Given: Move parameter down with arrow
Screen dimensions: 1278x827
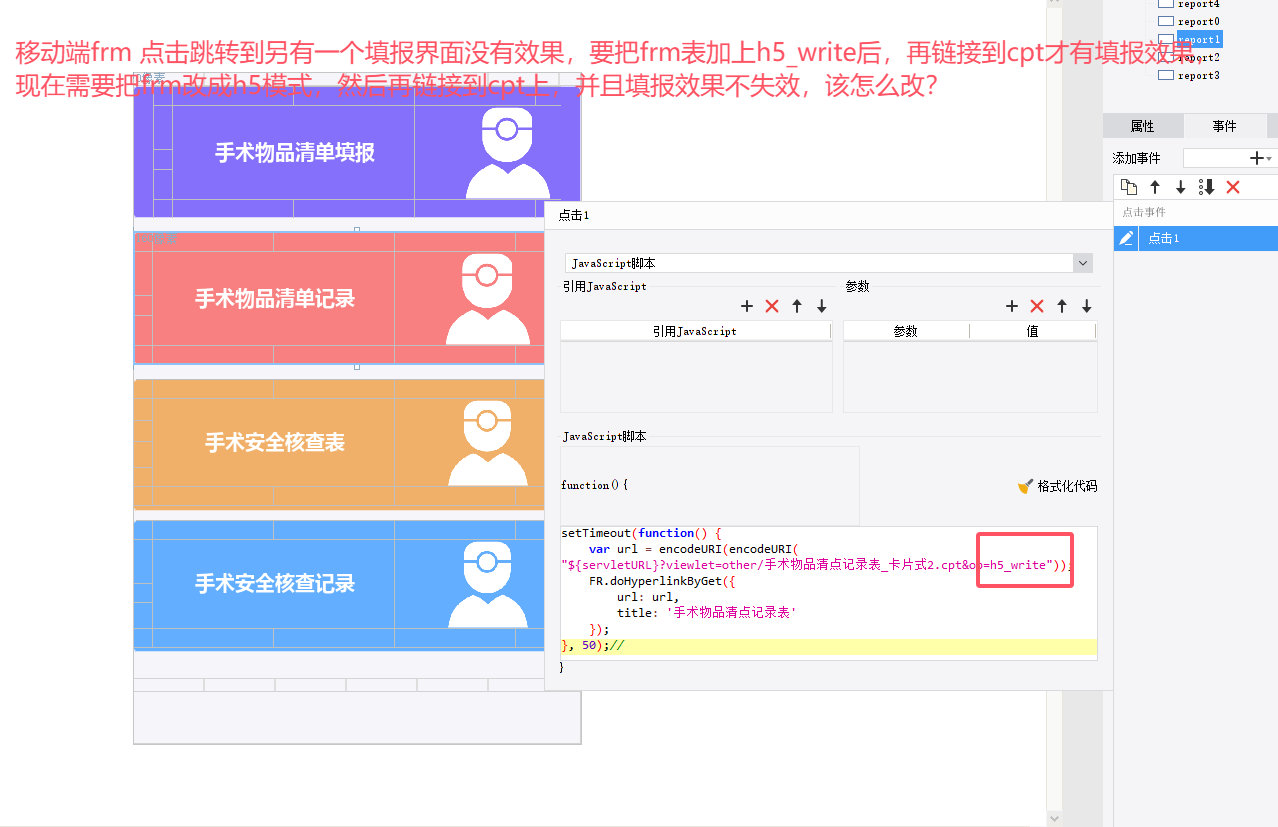Looking at the screenshot, I should pos(1087,306).
